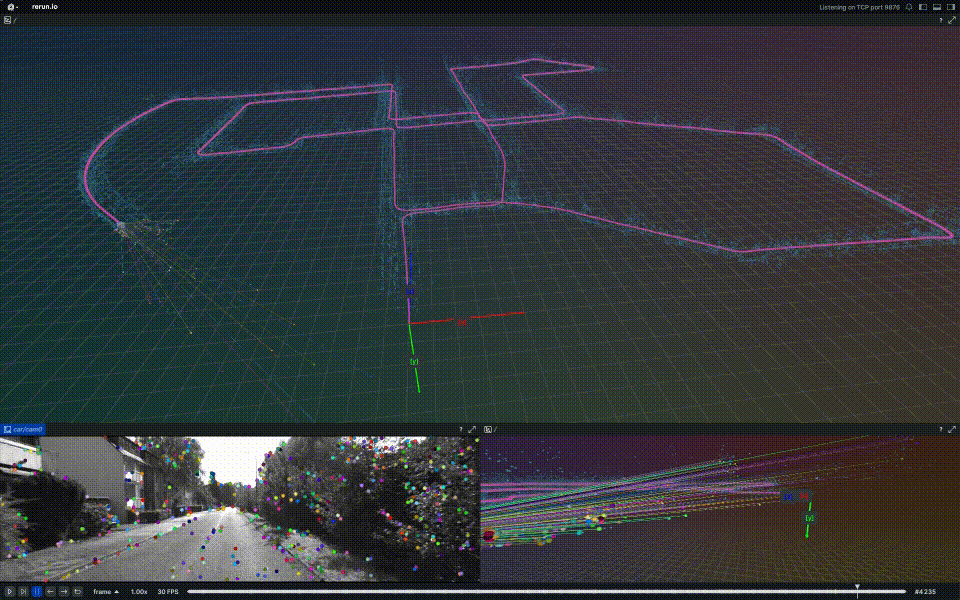The height and width of the screenshot is (600, 960).
Task: Maximize the car/cam0 camera view
Action: pos(472,430)
